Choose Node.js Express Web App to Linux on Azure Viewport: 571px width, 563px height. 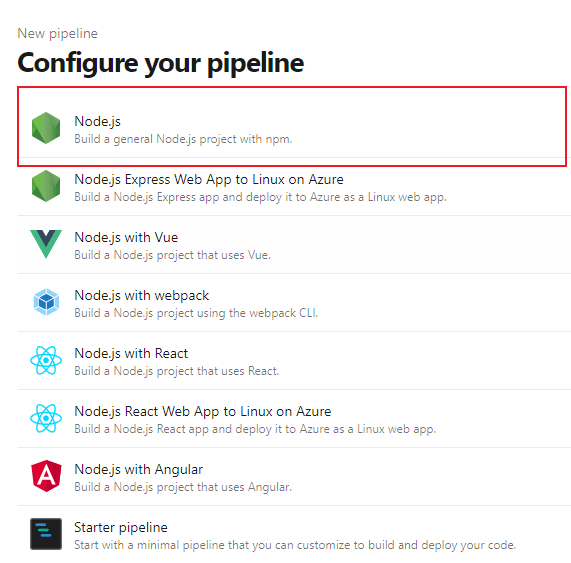[209, 179]
